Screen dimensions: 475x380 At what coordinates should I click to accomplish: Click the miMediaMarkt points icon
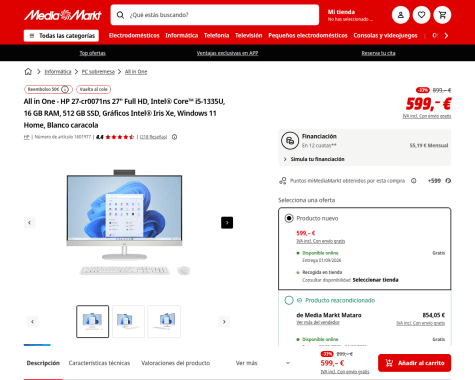[x=283, y=181]
